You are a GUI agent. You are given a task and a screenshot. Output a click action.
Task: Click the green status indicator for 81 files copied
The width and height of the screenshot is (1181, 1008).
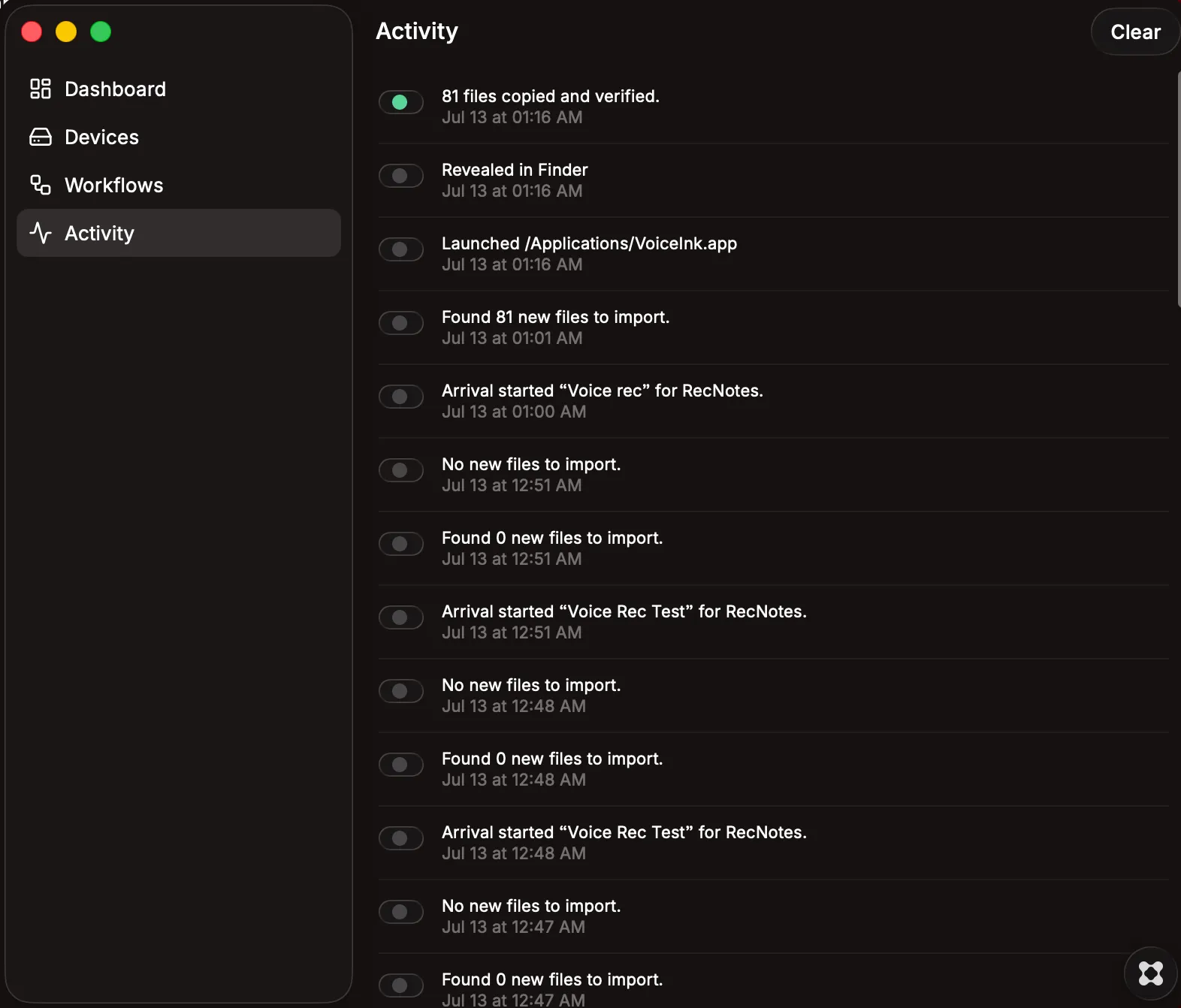tap(400, 102)
